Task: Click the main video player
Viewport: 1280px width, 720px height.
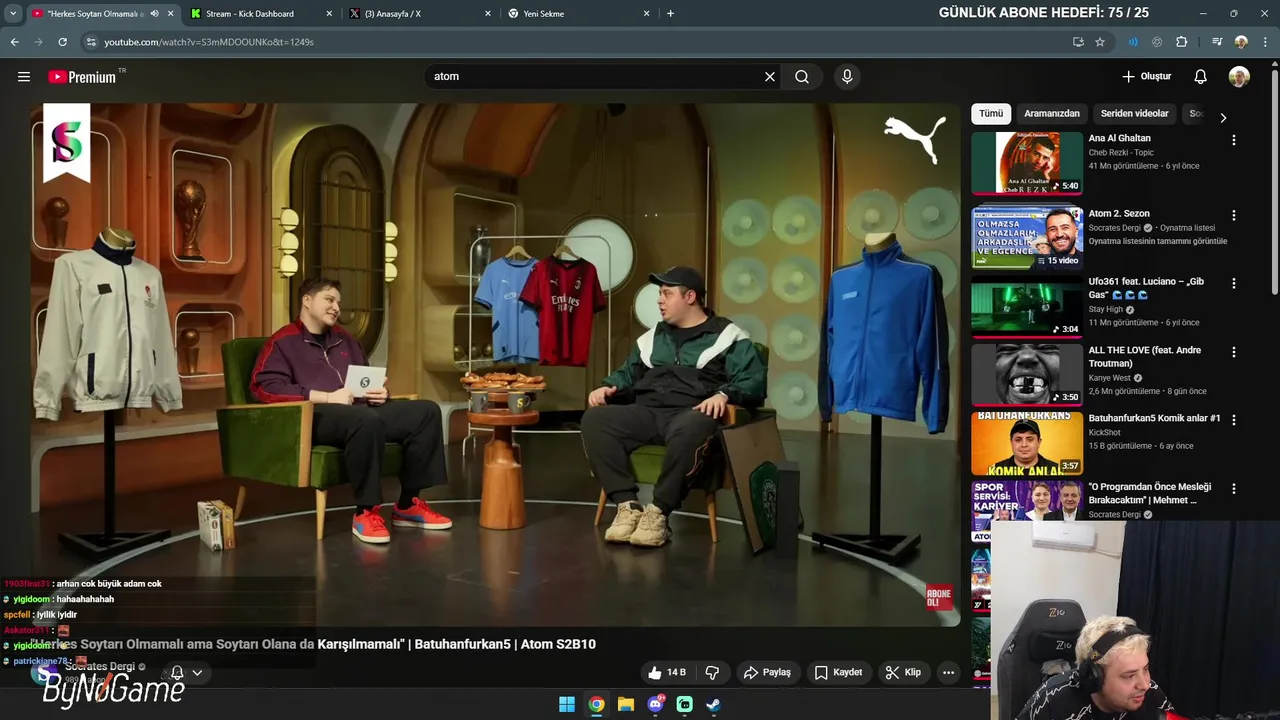Action: (495, 365)
